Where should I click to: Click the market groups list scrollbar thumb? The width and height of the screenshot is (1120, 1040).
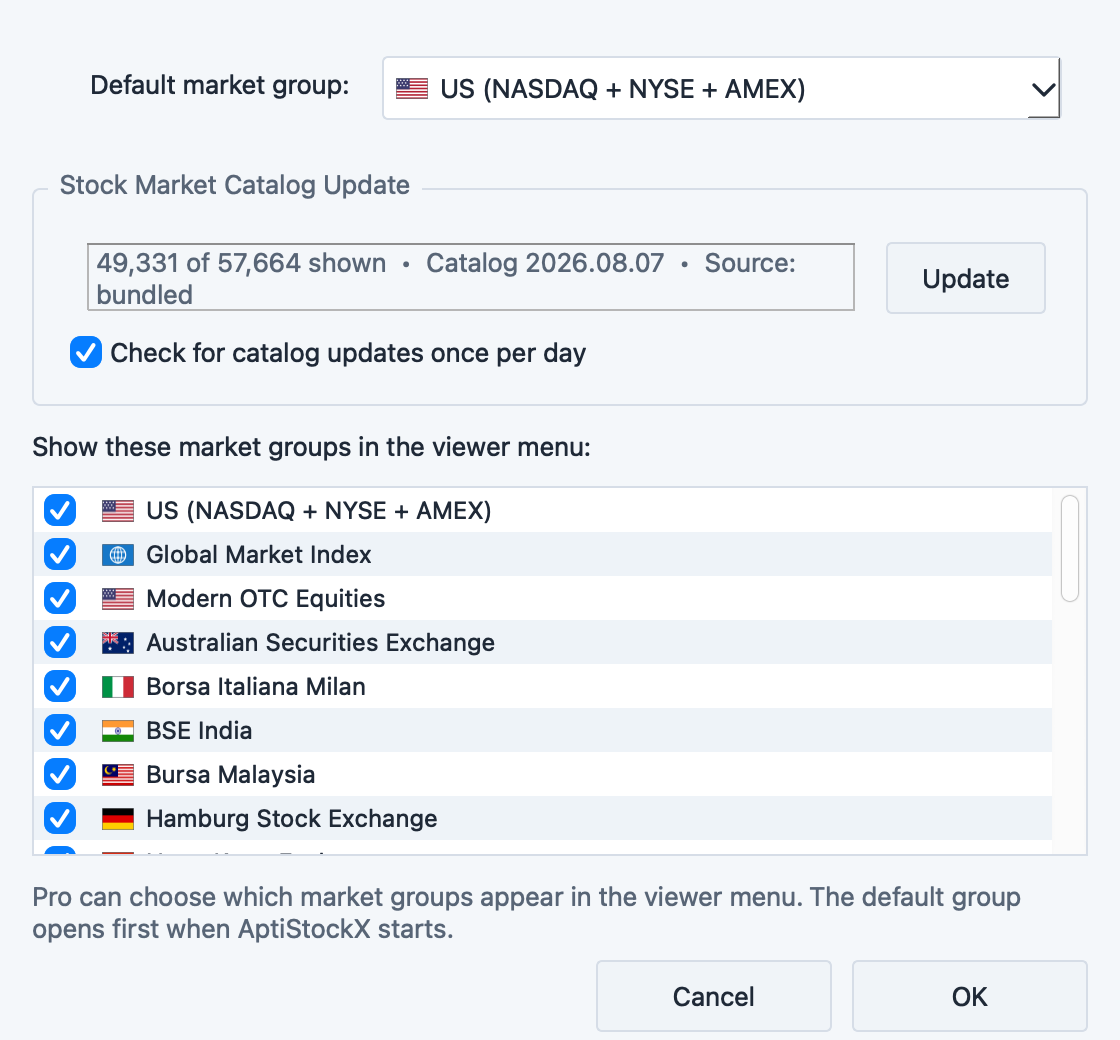(1069, 549)
